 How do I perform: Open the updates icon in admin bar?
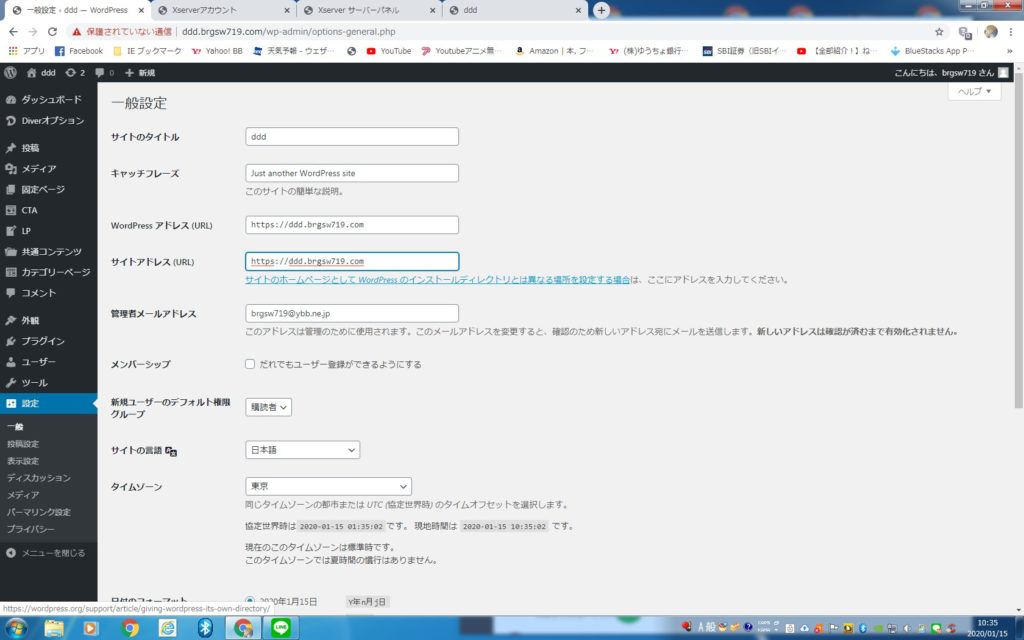74,73
